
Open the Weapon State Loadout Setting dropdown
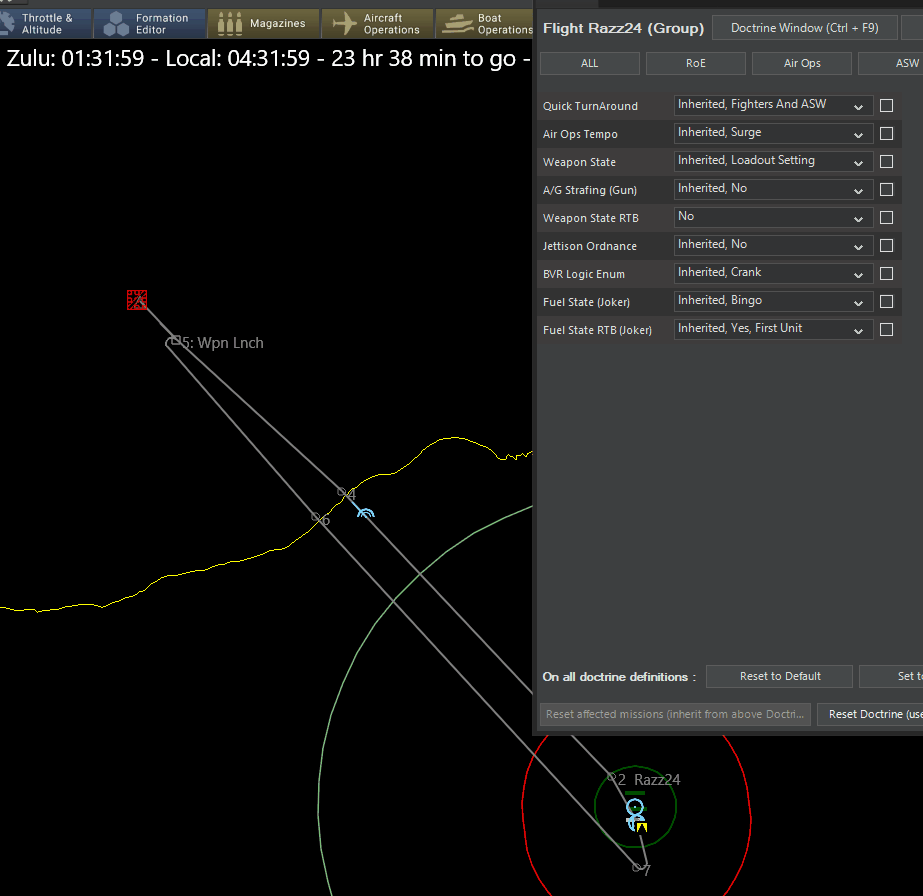pyautogui.click(x=773, y=161)
